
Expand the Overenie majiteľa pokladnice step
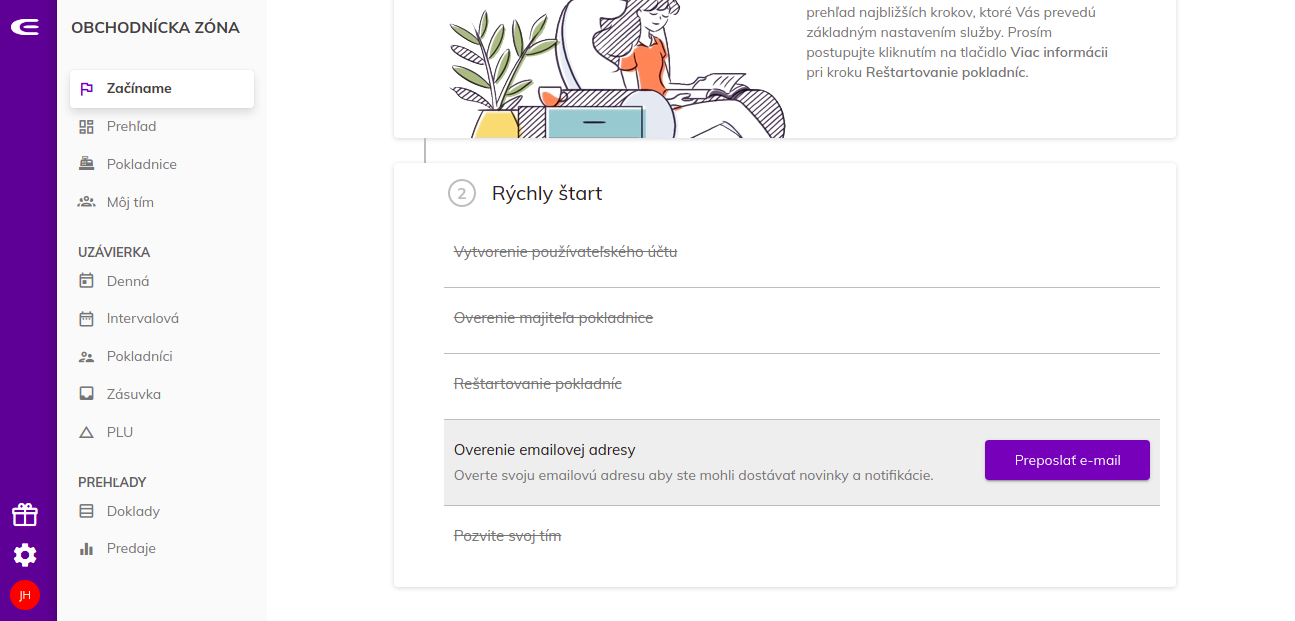tap(802, 318)
